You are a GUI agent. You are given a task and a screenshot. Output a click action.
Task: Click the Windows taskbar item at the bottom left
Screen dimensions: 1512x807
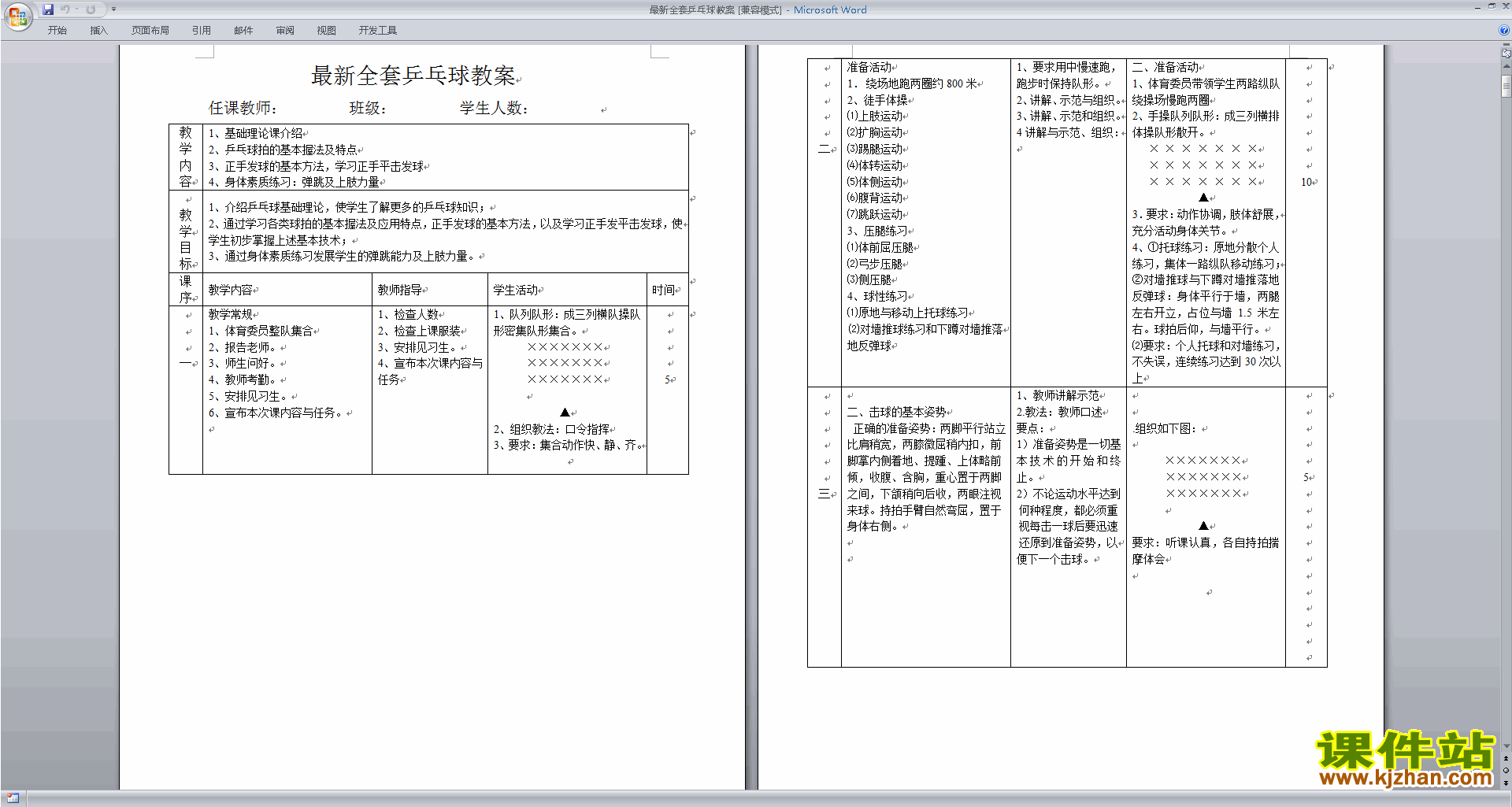(13, 798)
